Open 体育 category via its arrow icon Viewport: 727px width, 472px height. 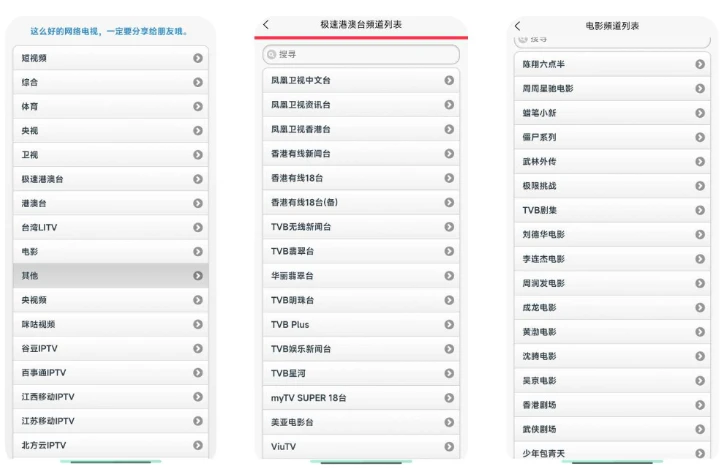tap(198, 106)
